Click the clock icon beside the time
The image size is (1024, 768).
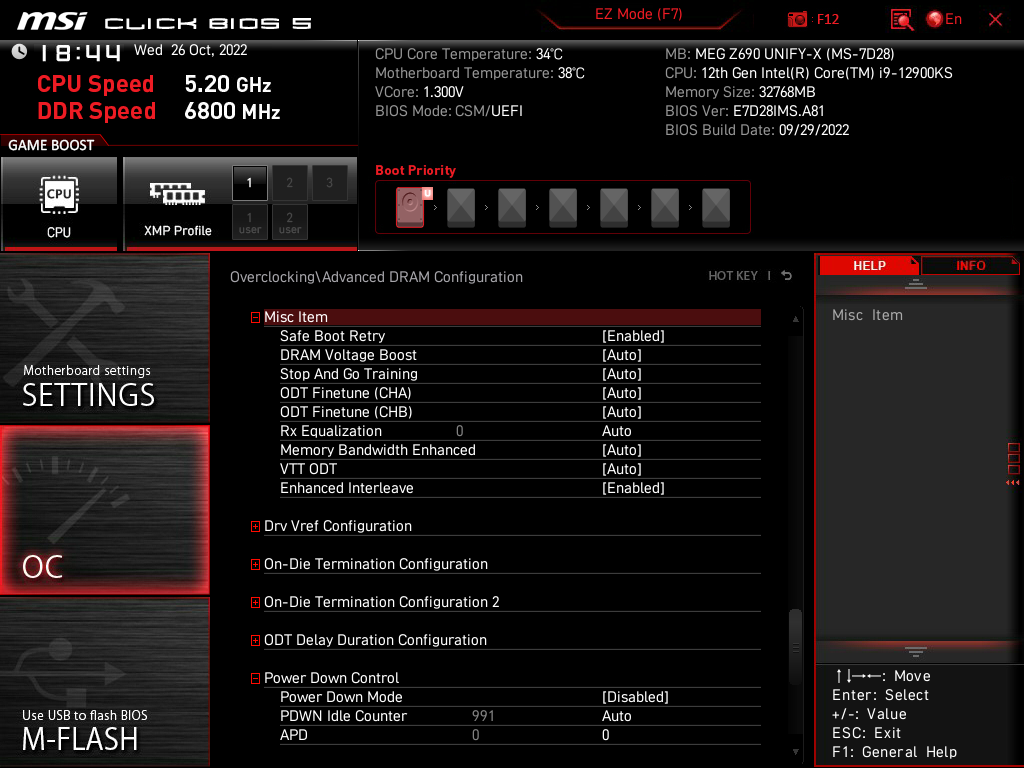tap(20, 51)
